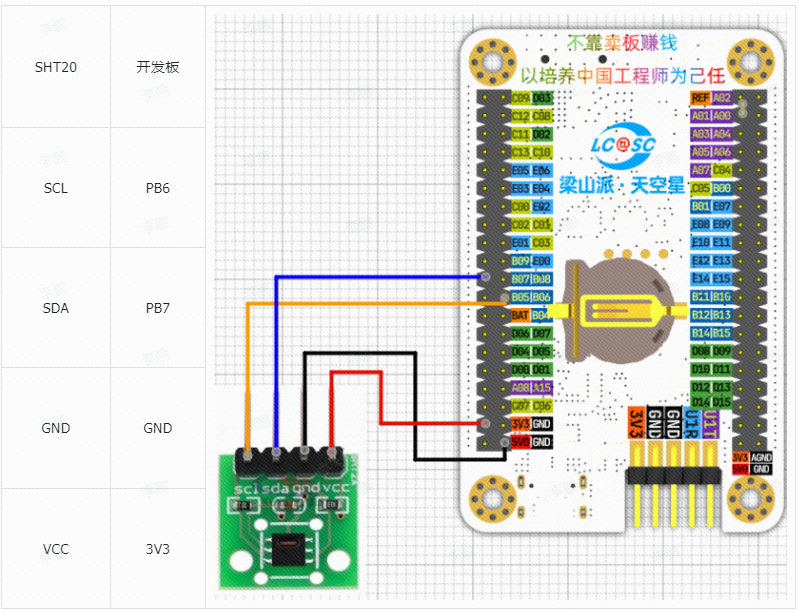Select the 开发板 header cell in table
799x610 pixels.
[158, 67]
